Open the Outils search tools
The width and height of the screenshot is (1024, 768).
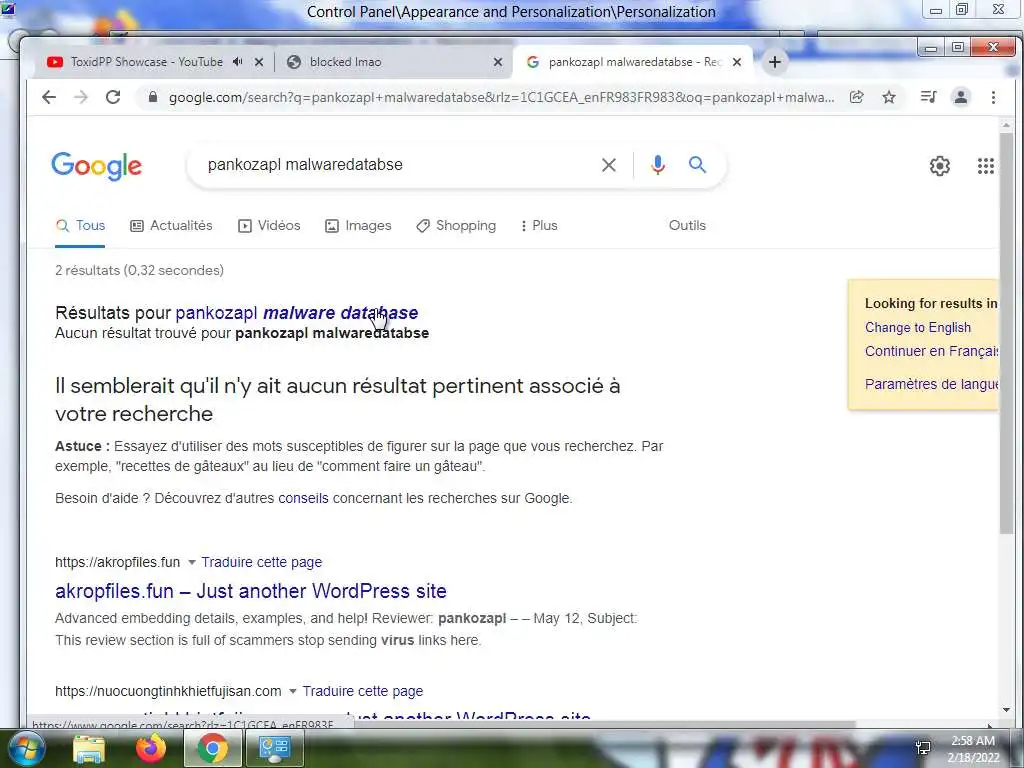[x=687, y=225]
